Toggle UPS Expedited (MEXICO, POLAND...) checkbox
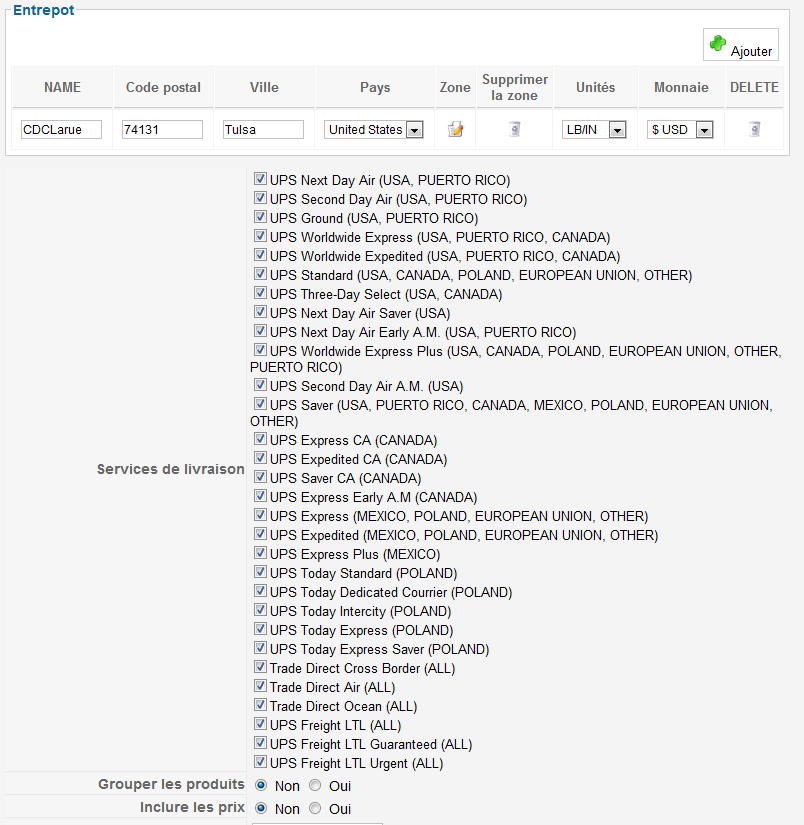 (x=260, y=534)
